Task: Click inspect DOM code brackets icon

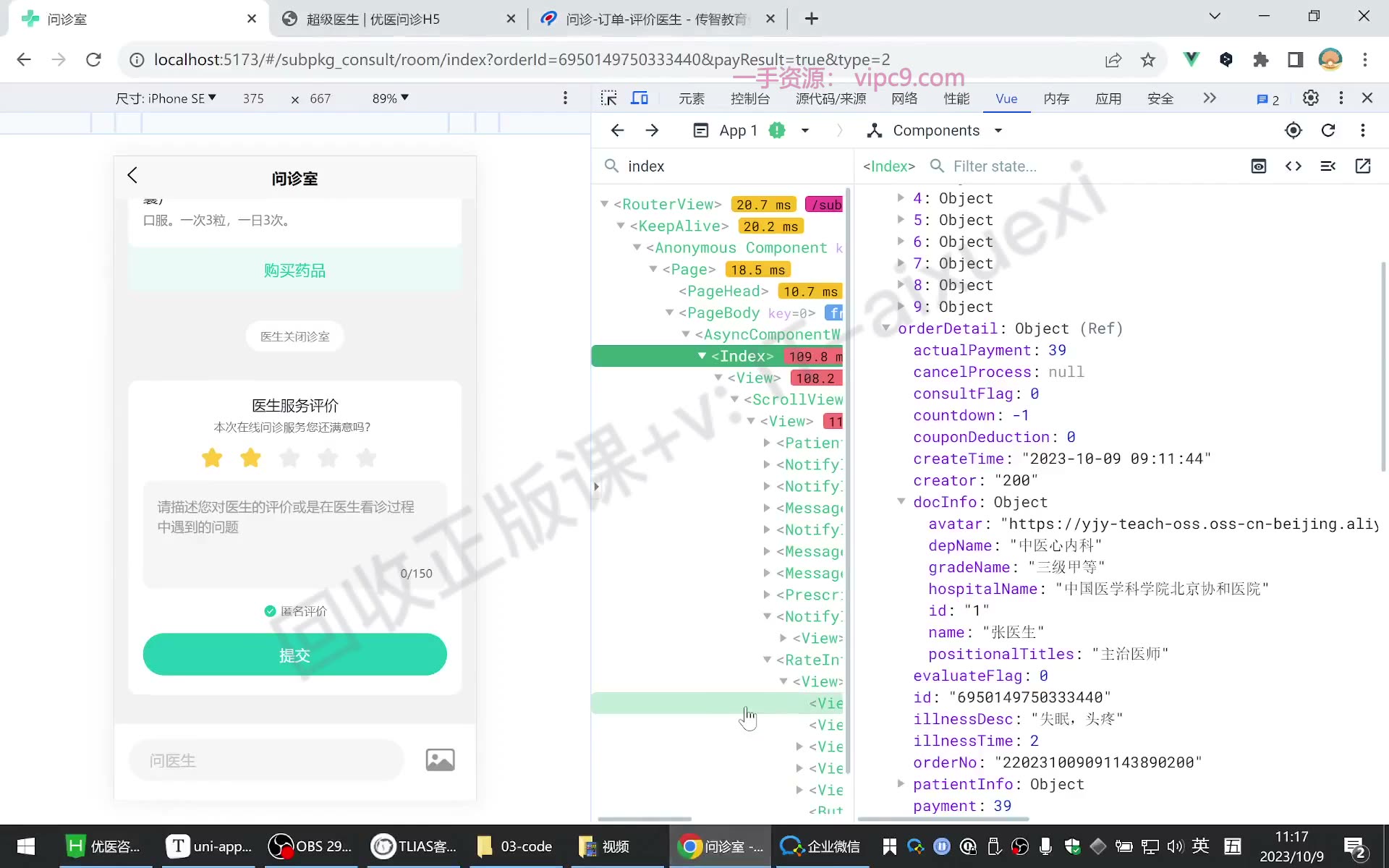Action: [x=1294, y=166]
